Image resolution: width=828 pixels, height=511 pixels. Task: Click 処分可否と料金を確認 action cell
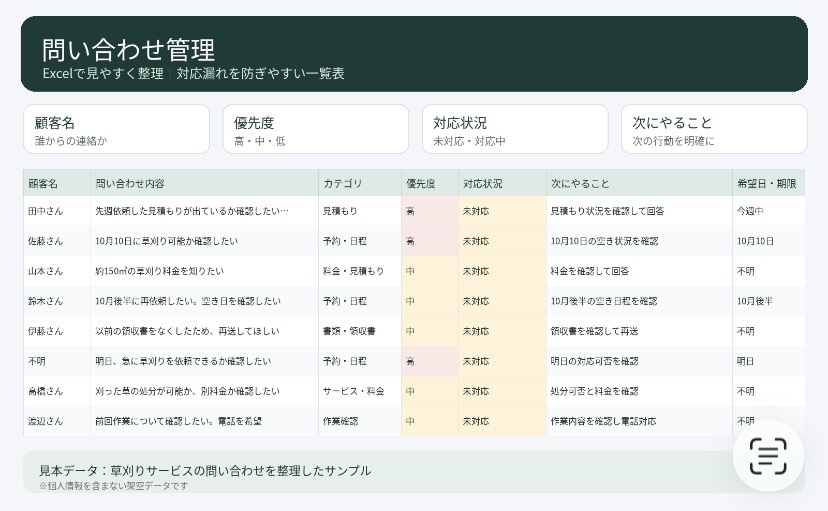(x=639, y=392)
